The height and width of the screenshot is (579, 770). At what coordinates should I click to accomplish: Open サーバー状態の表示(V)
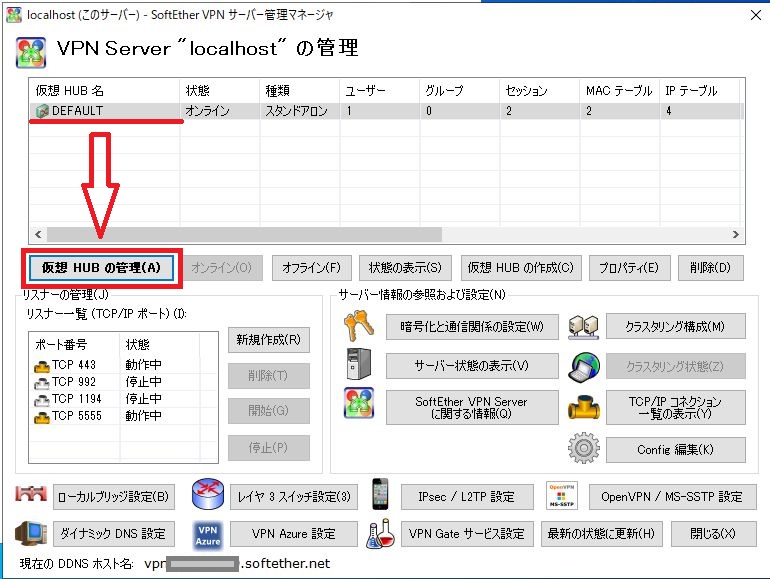(472, 366)
